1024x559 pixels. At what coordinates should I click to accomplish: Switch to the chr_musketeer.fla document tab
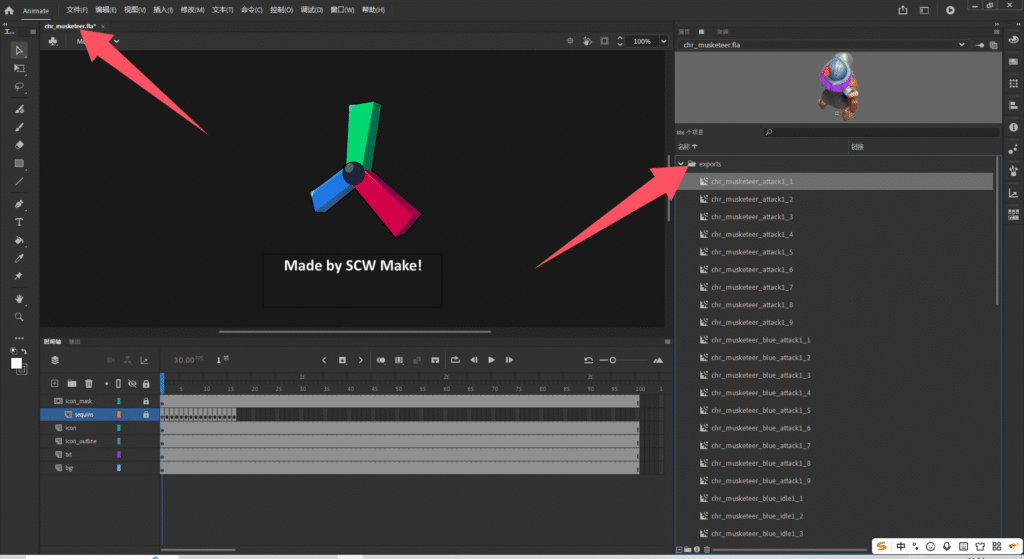click(70, 26)
